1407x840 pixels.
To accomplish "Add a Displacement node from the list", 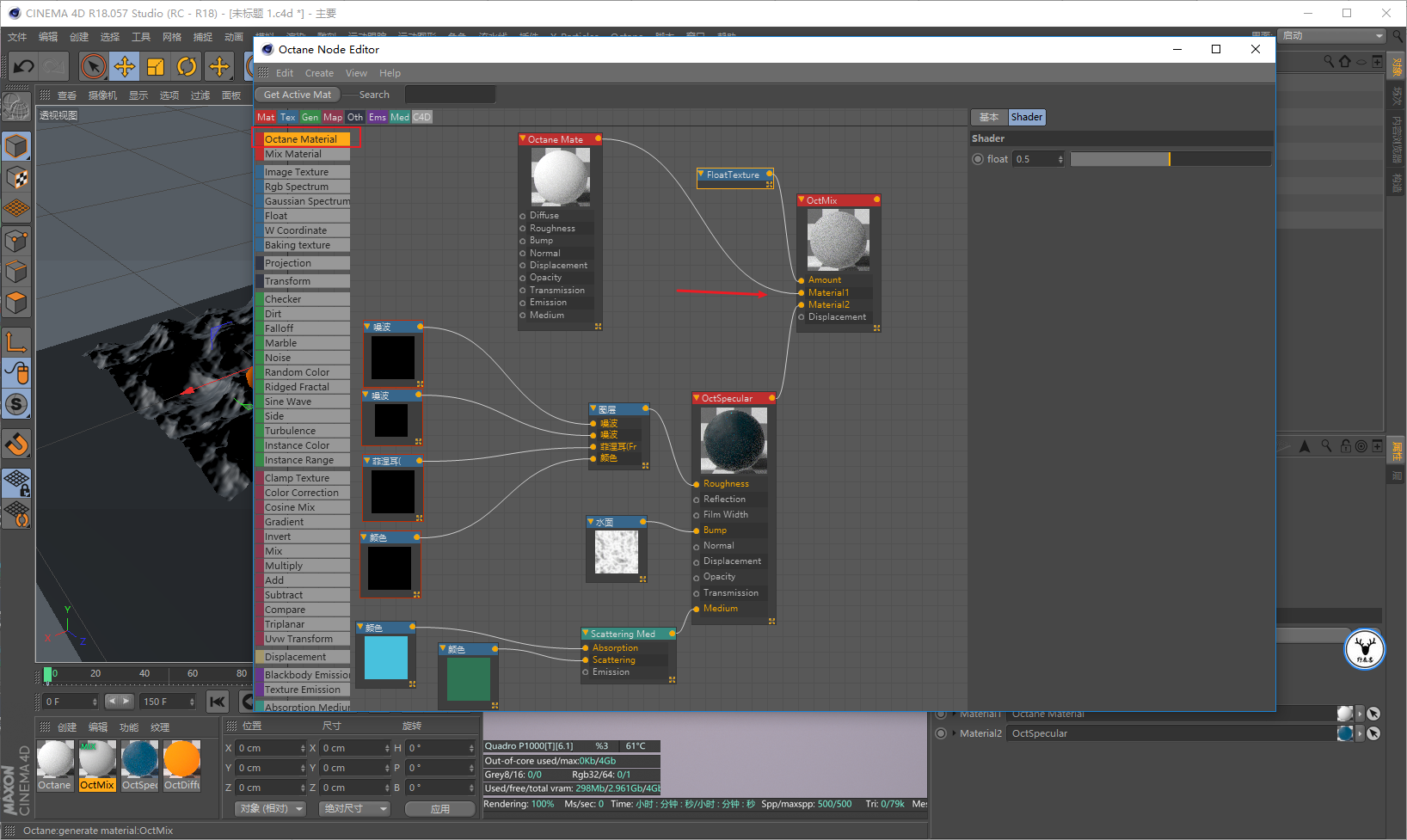I will coord(303,657).
